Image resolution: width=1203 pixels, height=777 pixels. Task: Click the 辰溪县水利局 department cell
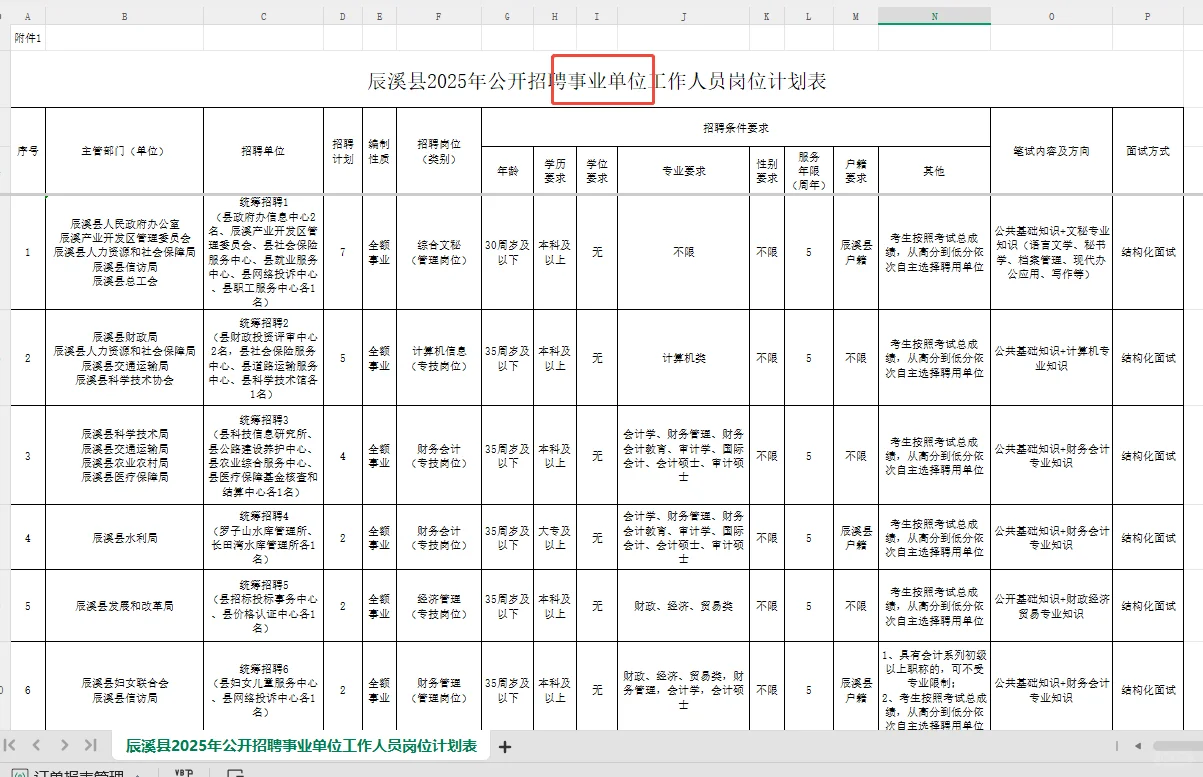coord(124,538)
